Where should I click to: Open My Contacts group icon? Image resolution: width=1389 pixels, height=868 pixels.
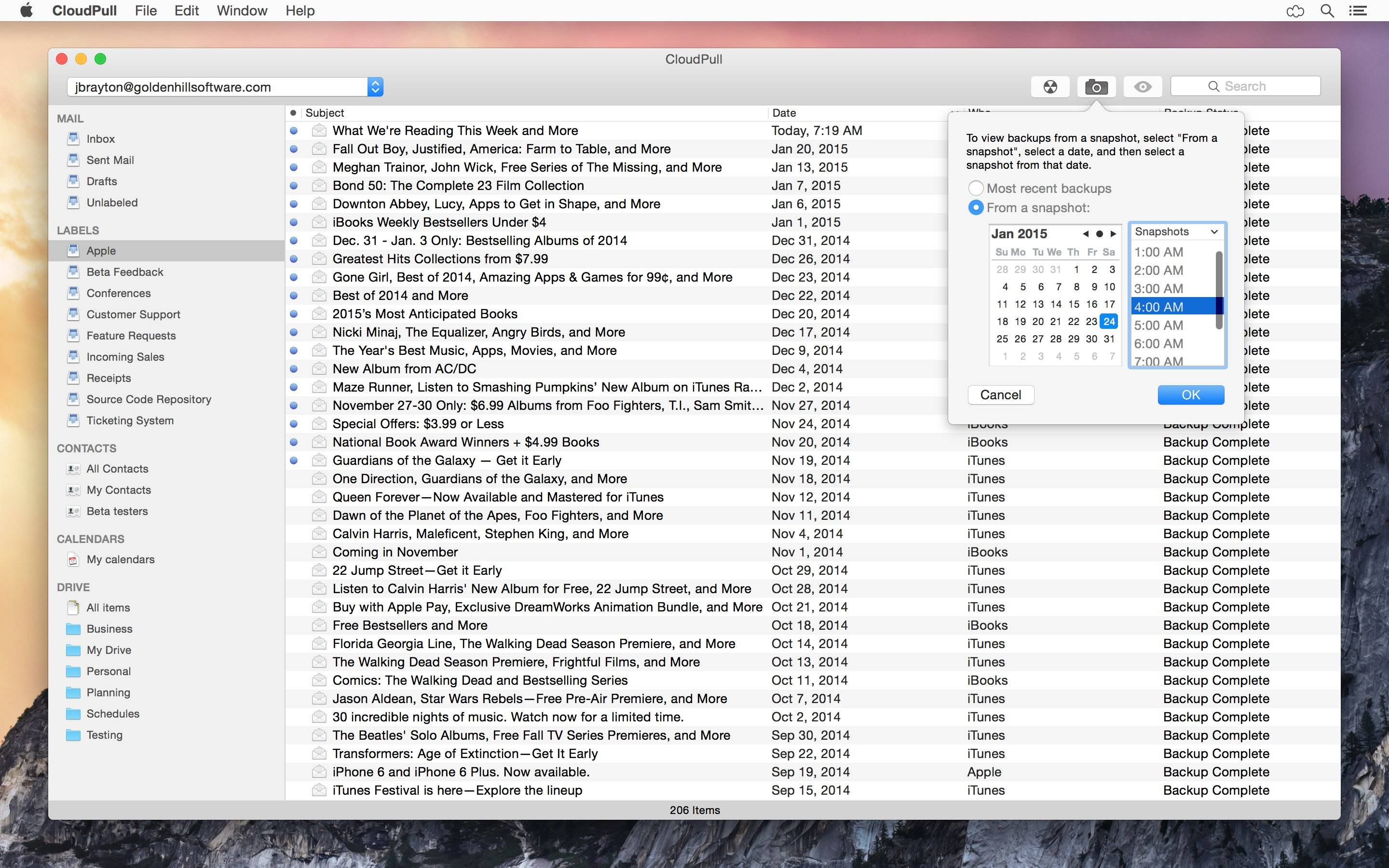[x=73, y=490]
